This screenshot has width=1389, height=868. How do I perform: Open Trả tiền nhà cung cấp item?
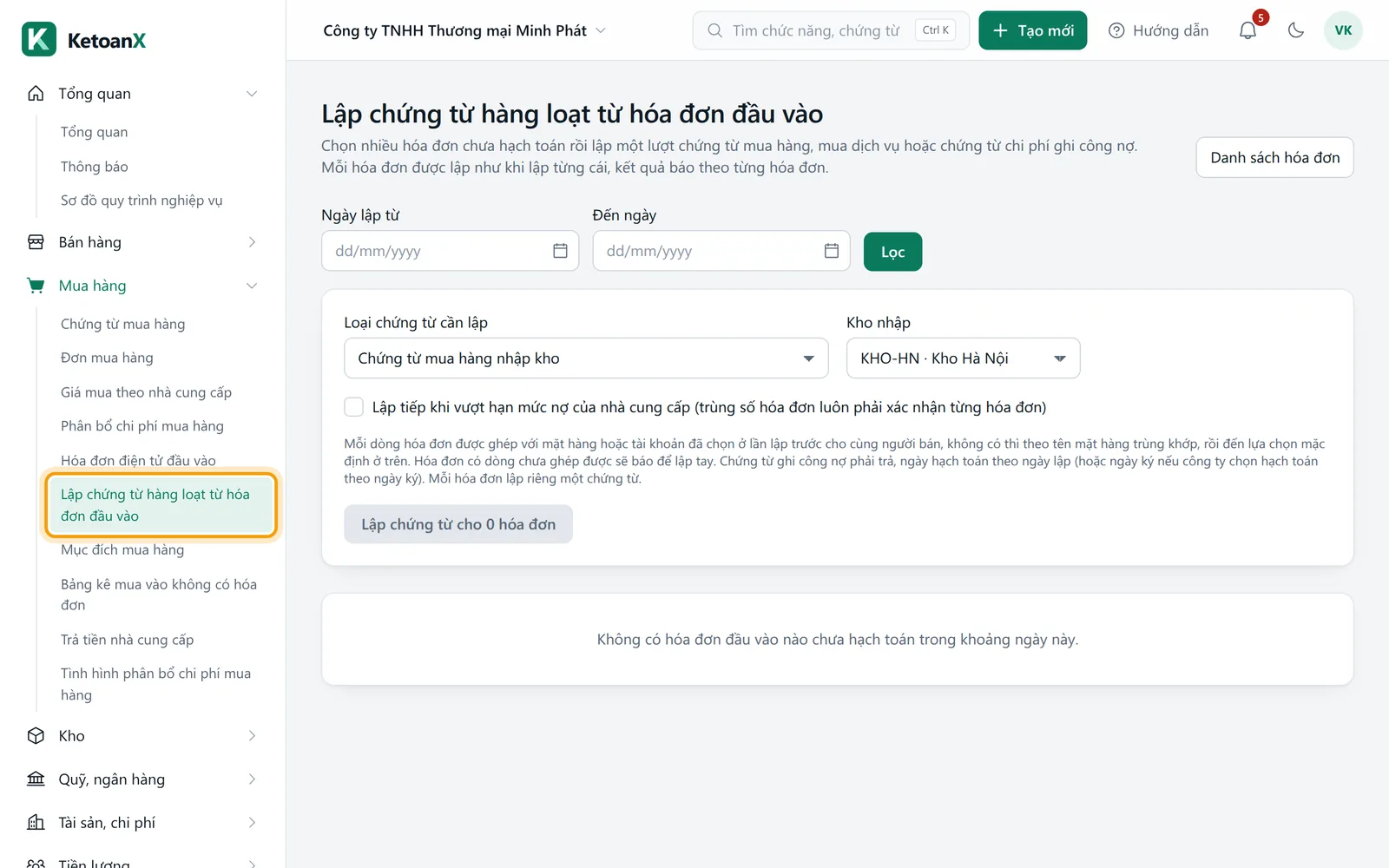point(127,640)
